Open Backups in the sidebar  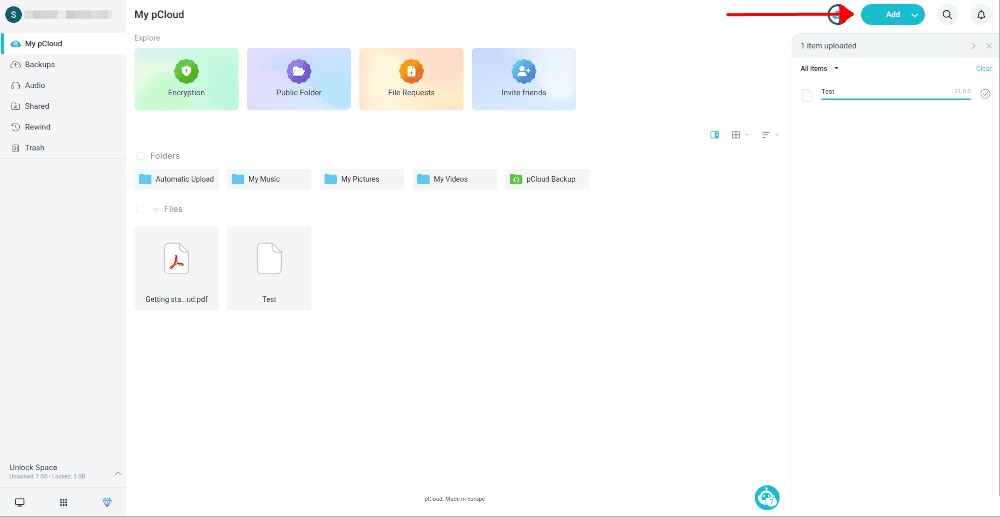click(63, 64)
